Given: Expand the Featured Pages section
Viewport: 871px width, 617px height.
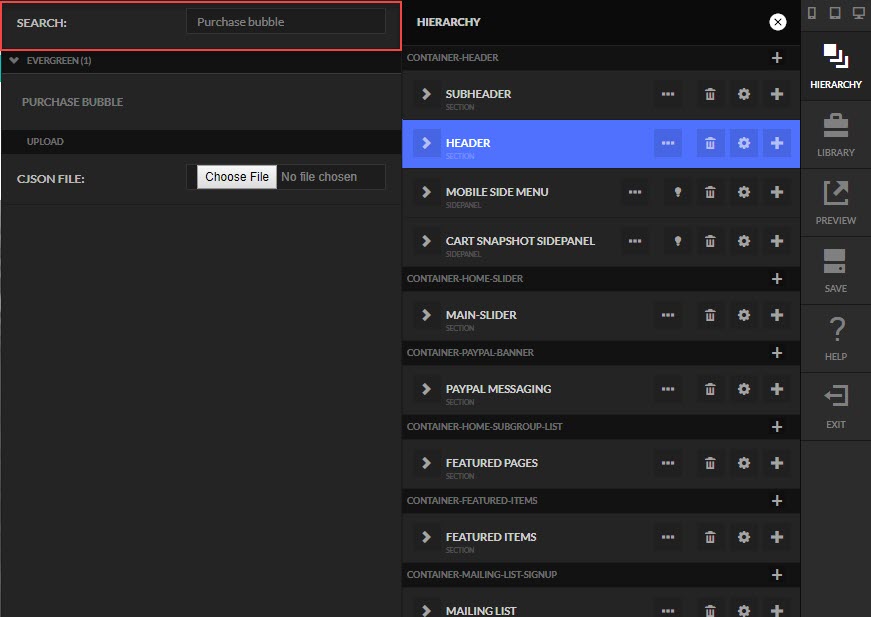Looking at the screenshot, I should pos(426,463).
